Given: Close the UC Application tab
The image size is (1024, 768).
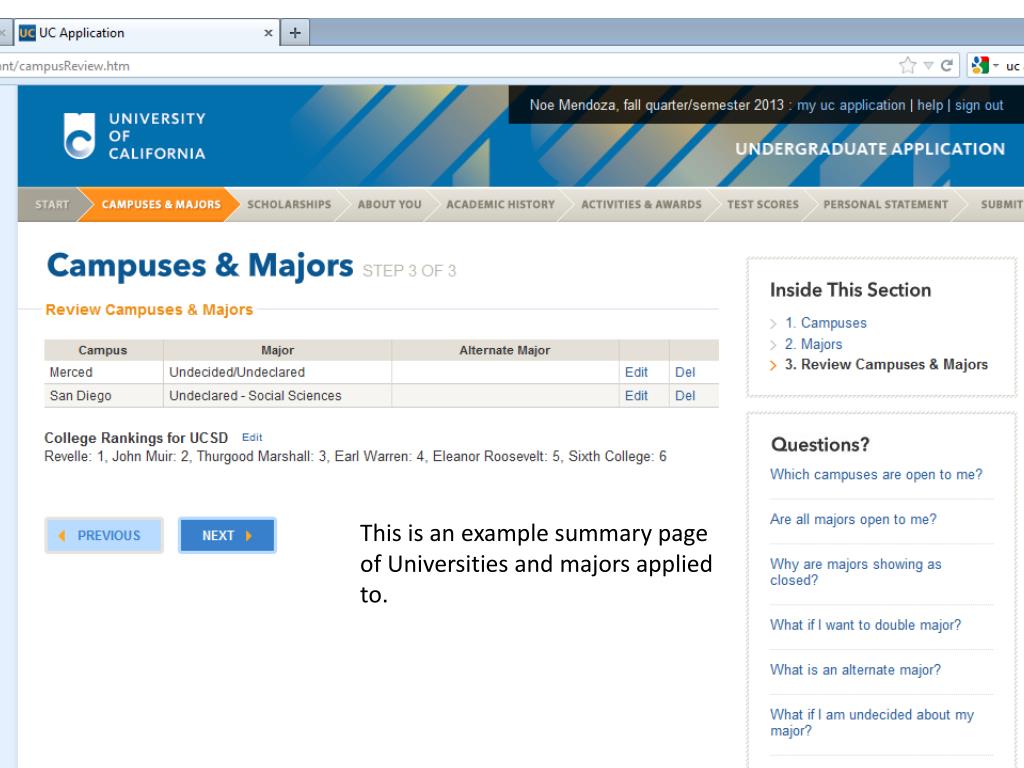Looking at the screenshot, I should click(x=268, y=33).
